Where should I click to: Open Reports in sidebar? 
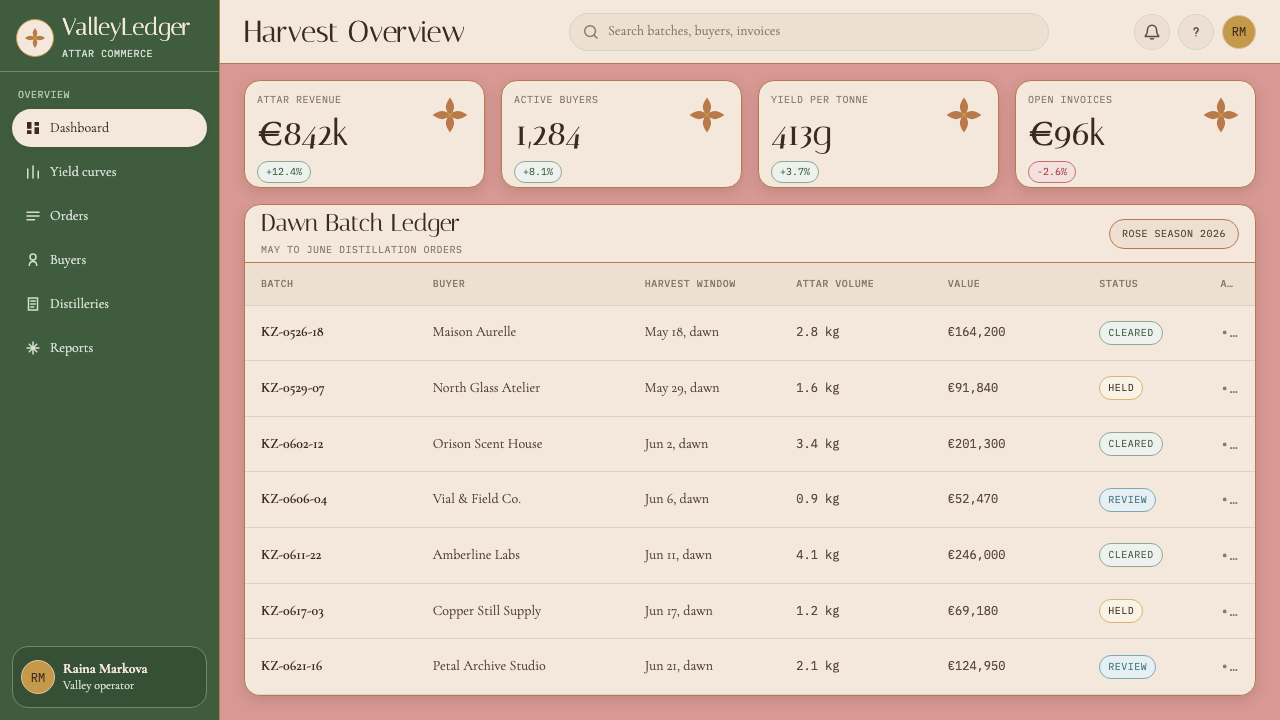click(109, 348)
